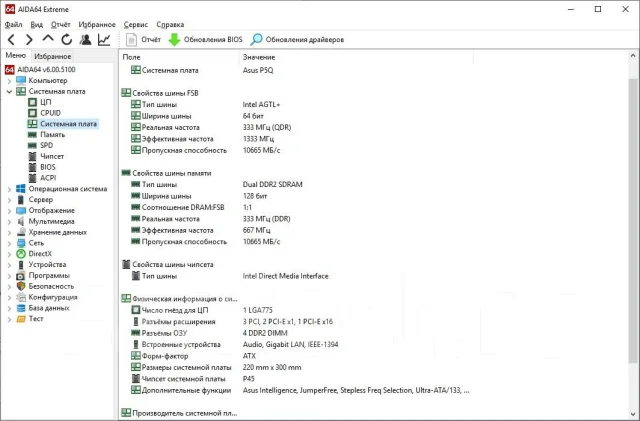Click the Операционная система Windows icon
Image resolution: width=640 pixels, height=421 pixels.
(21, 189)
